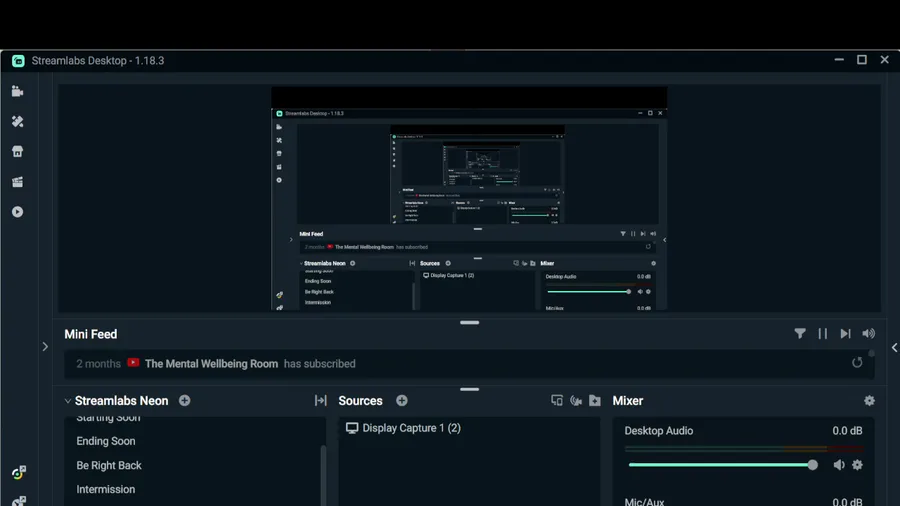This screenshot has height=506, width=900.
Task: Open the App Store icon in sidebar
Action: click(17, 151)
